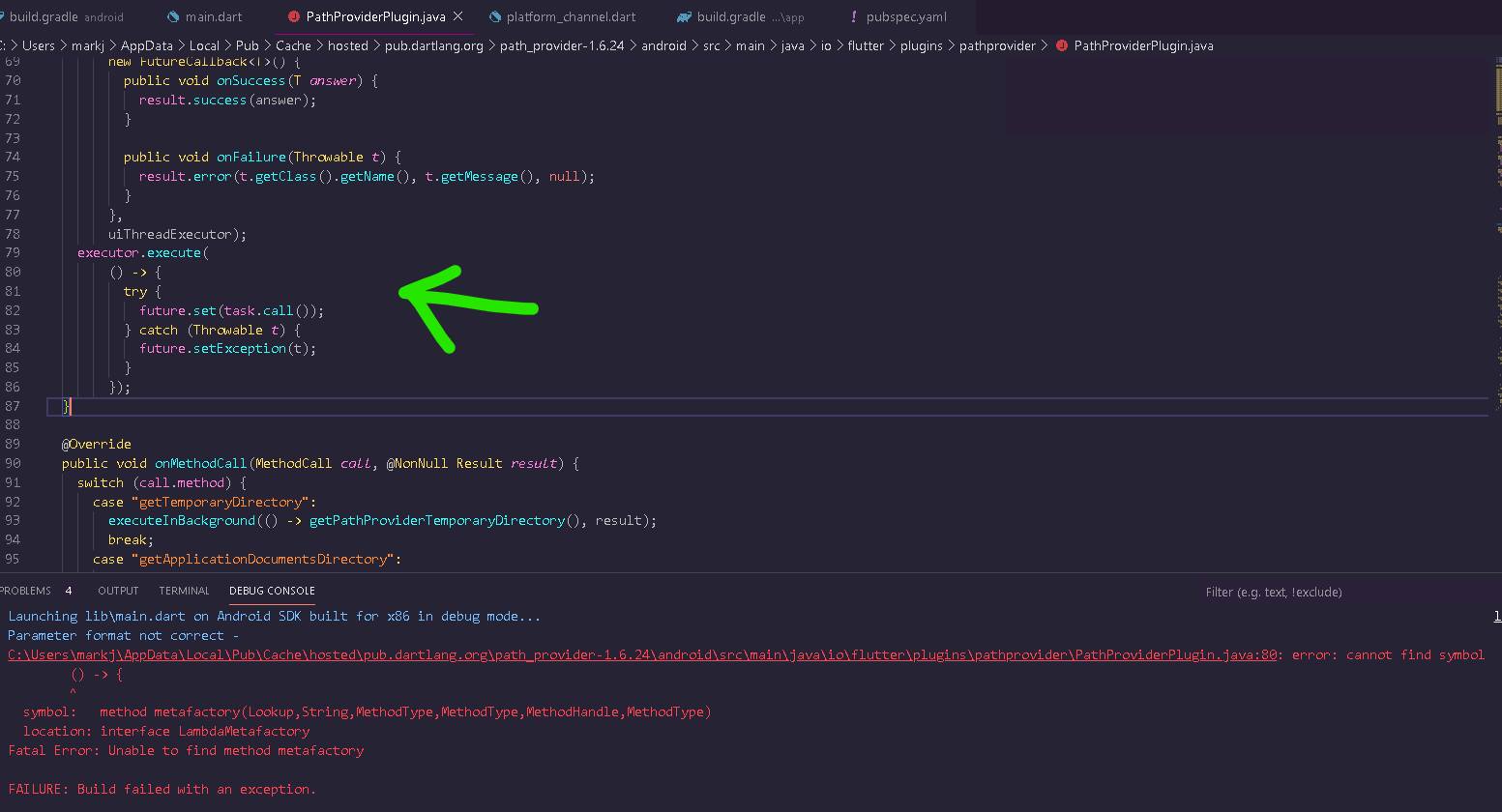Screen dimensions: 1502x812
Task: Show the Problems panel tab
Action: (x=26, y=591)
